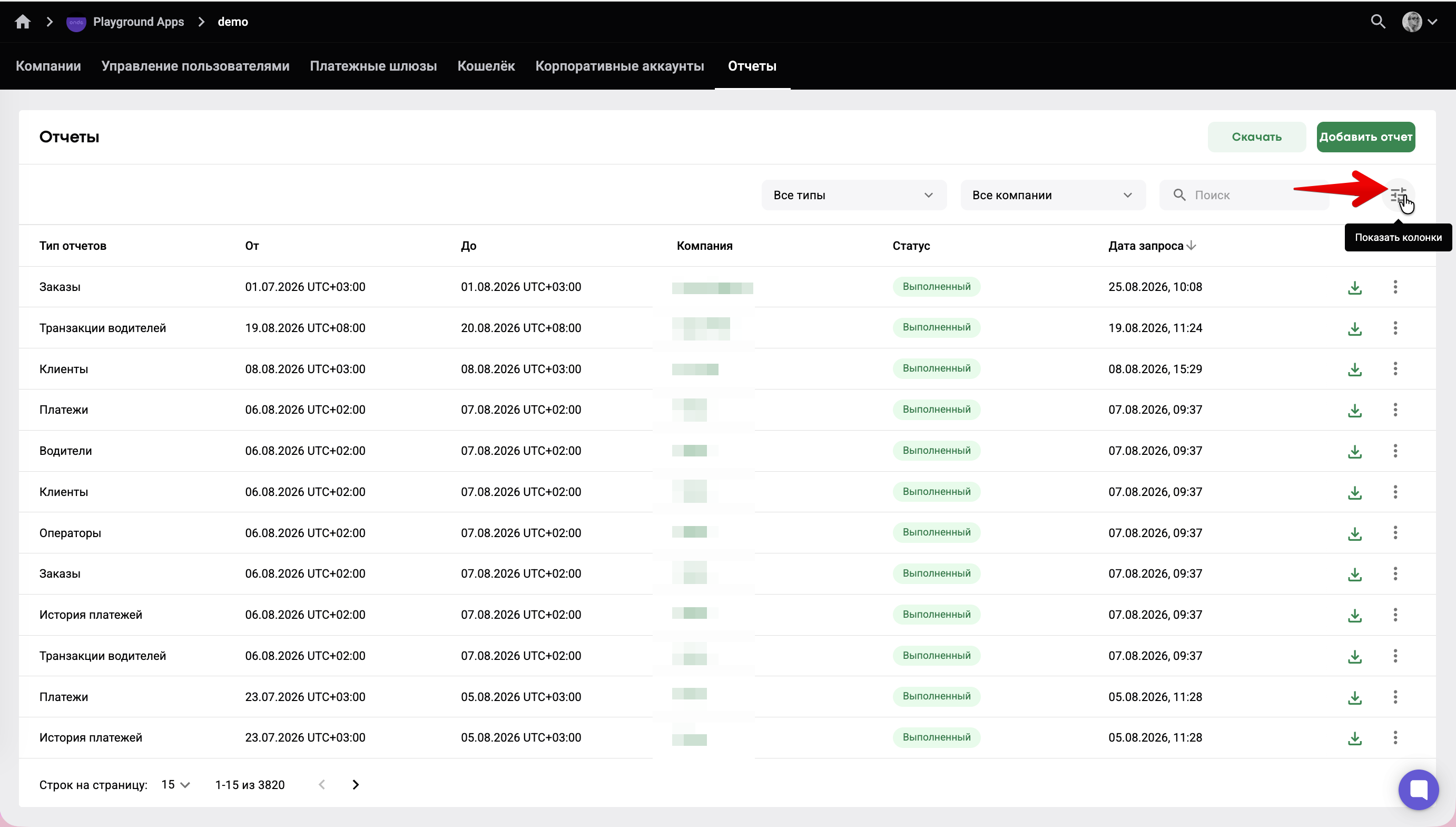Switch to the Кошелёк tab
The image size is (1456, 827).
(x=486, y=66)
